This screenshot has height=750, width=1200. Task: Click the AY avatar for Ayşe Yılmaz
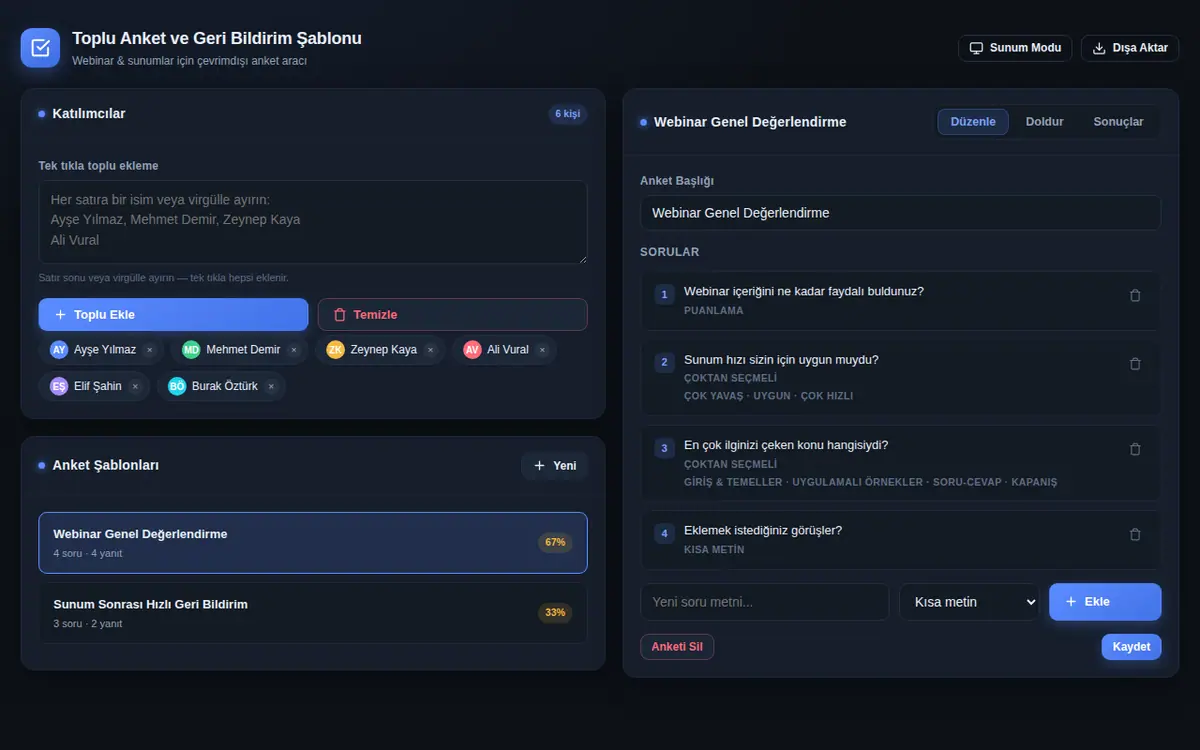59,350
